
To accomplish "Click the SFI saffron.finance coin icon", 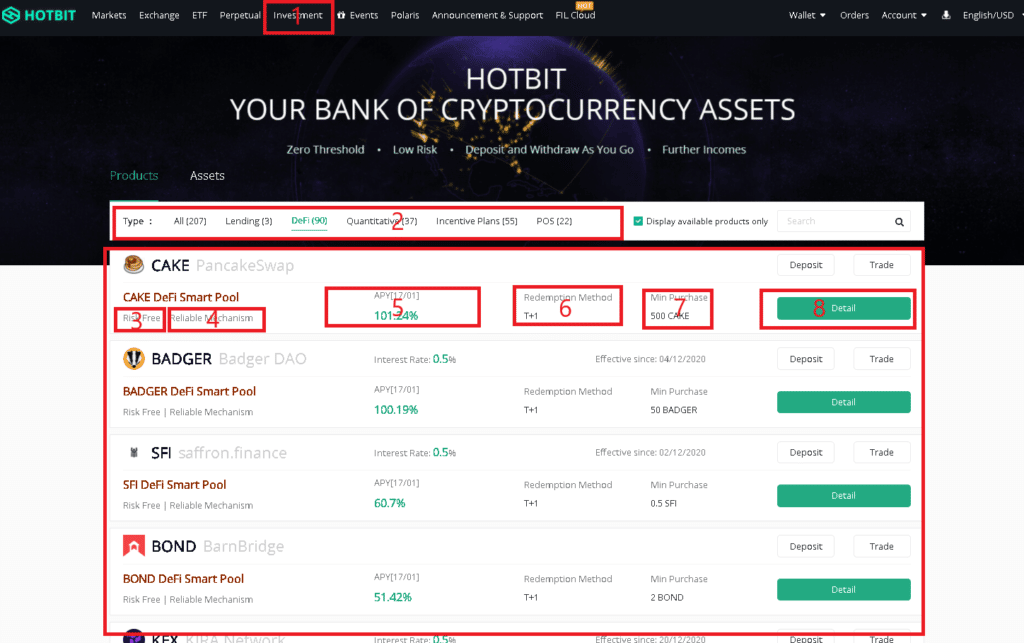I will [x=134, y=452].
